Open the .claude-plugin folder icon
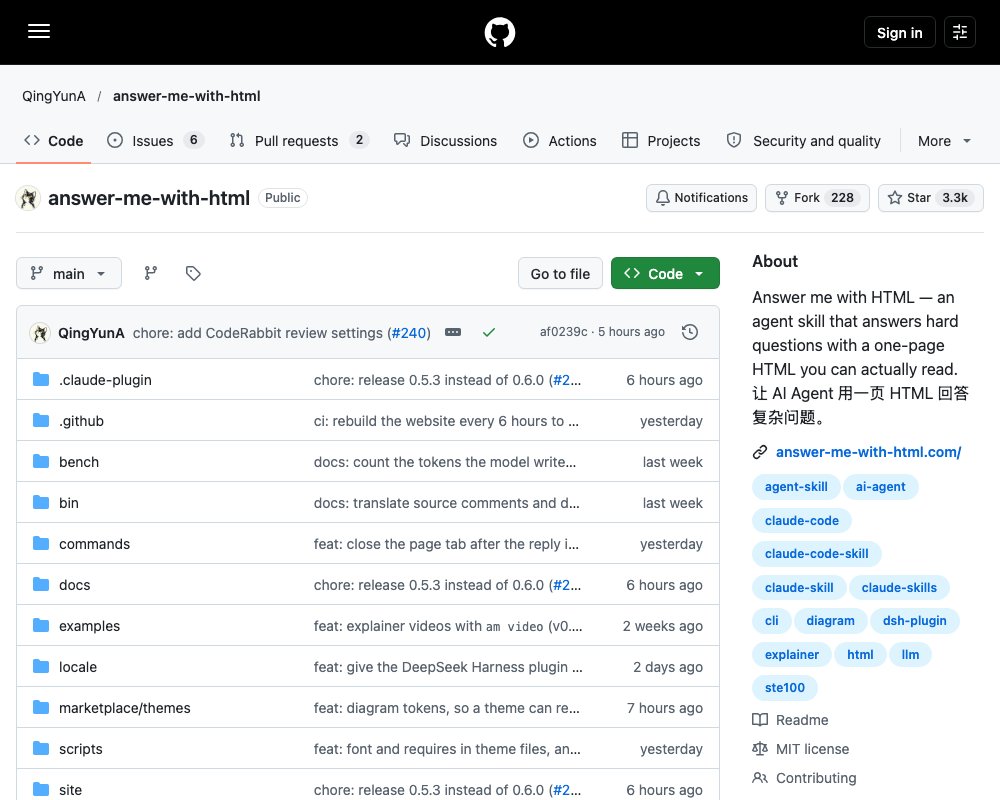The height and width of the screenshot is (800, 1000). (x=41, y=380)
